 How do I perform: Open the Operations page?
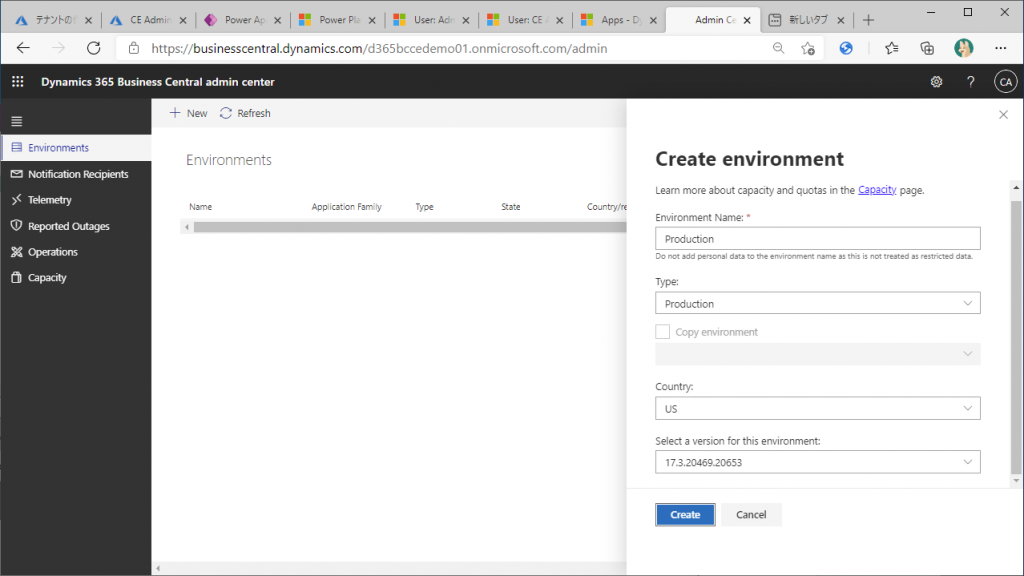click(52, 251)
